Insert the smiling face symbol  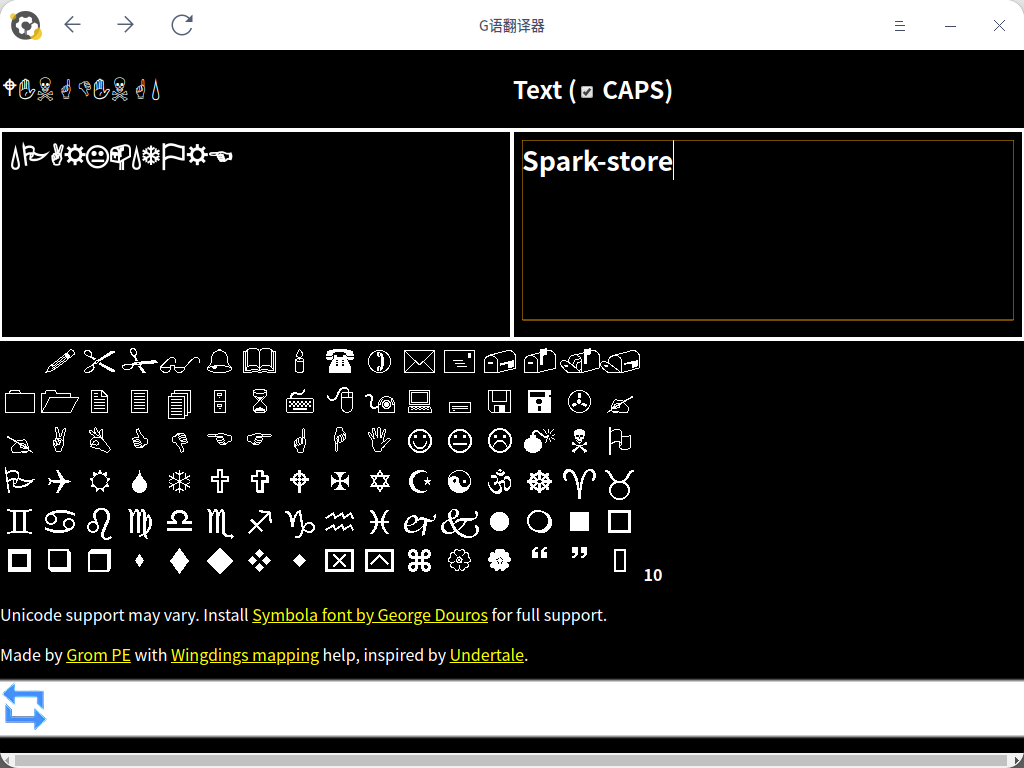pyautogui.click(x=420, y=441)
